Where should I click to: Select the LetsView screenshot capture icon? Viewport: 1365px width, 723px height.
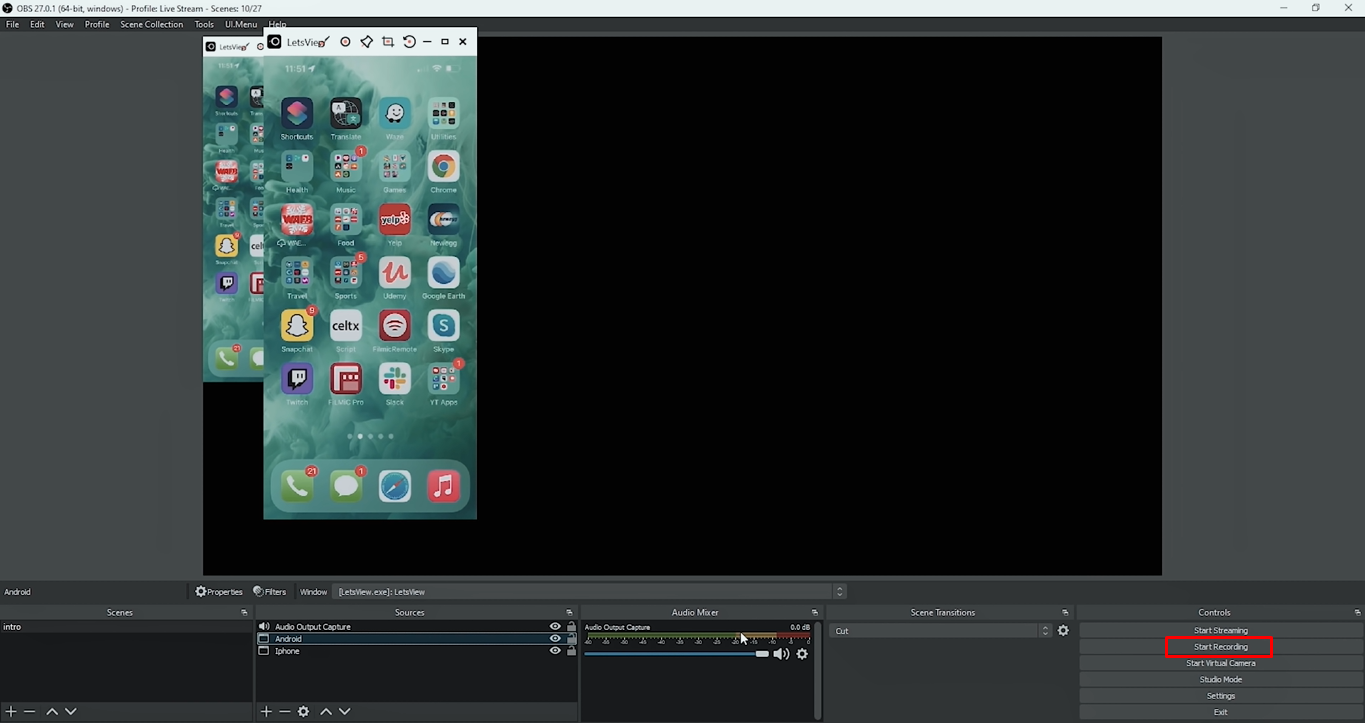(388, 42)
